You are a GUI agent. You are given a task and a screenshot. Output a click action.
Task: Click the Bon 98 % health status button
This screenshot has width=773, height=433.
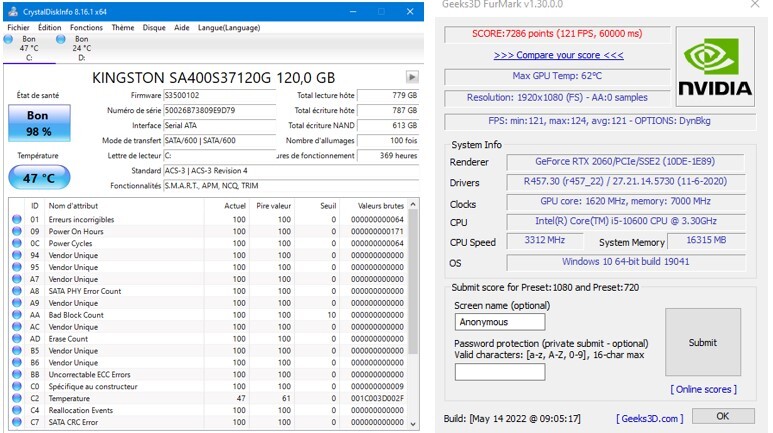pos(38,123)
